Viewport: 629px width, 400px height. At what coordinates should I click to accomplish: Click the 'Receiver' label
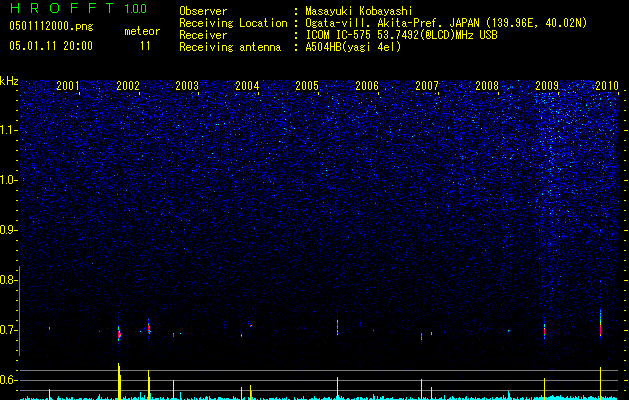(203, 35)
